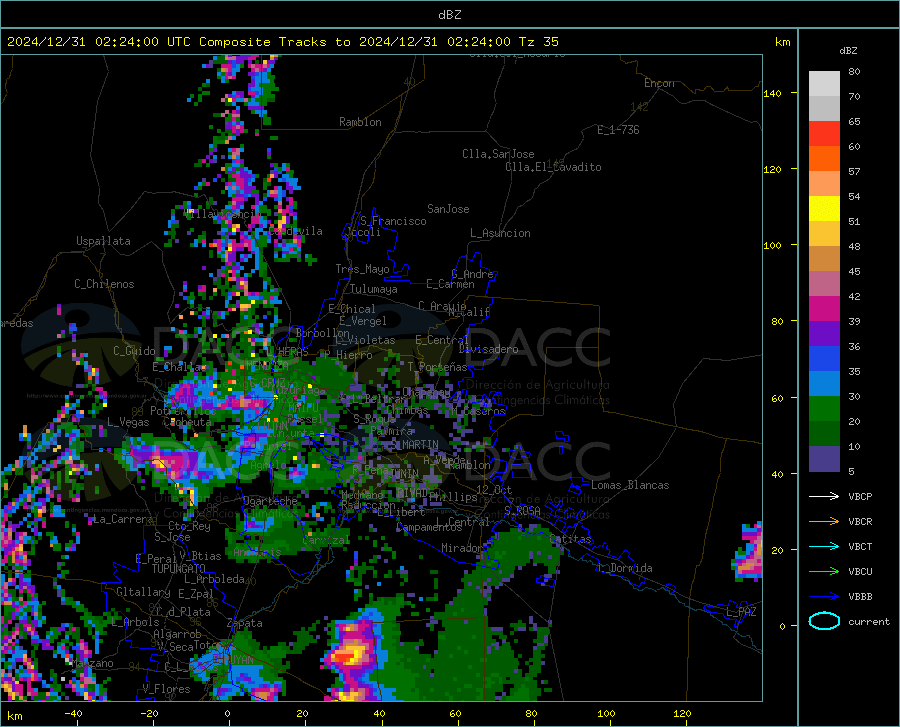Click the cyan 'current' ellipse legend icon
This screenshot has width=900, height=727.
pyautogui.click(x=824, y=621)
